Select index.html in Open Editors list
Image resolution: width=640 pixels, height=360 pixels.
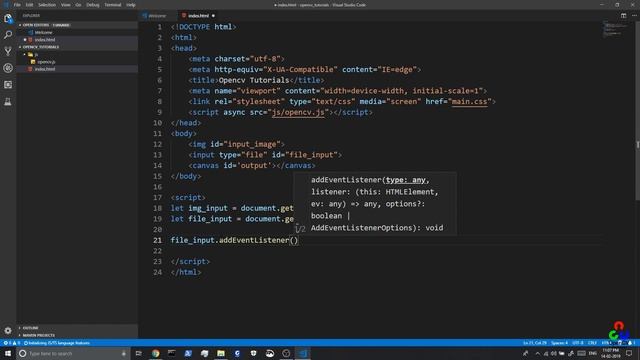point(78,40)
